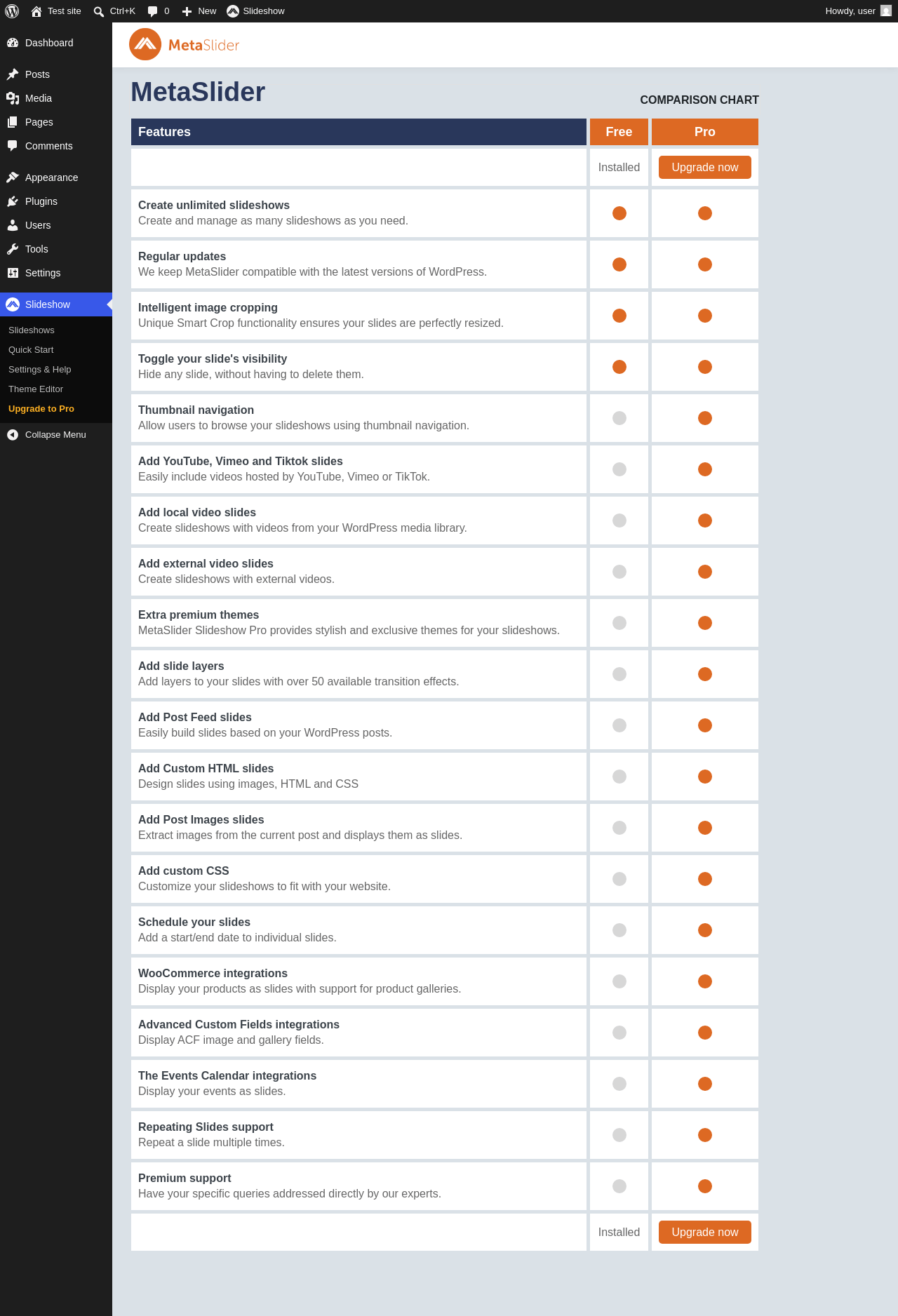Screen dimensions: 898x1316
Task: Click the Add slide layers title
Action: [x=181, y=666]
